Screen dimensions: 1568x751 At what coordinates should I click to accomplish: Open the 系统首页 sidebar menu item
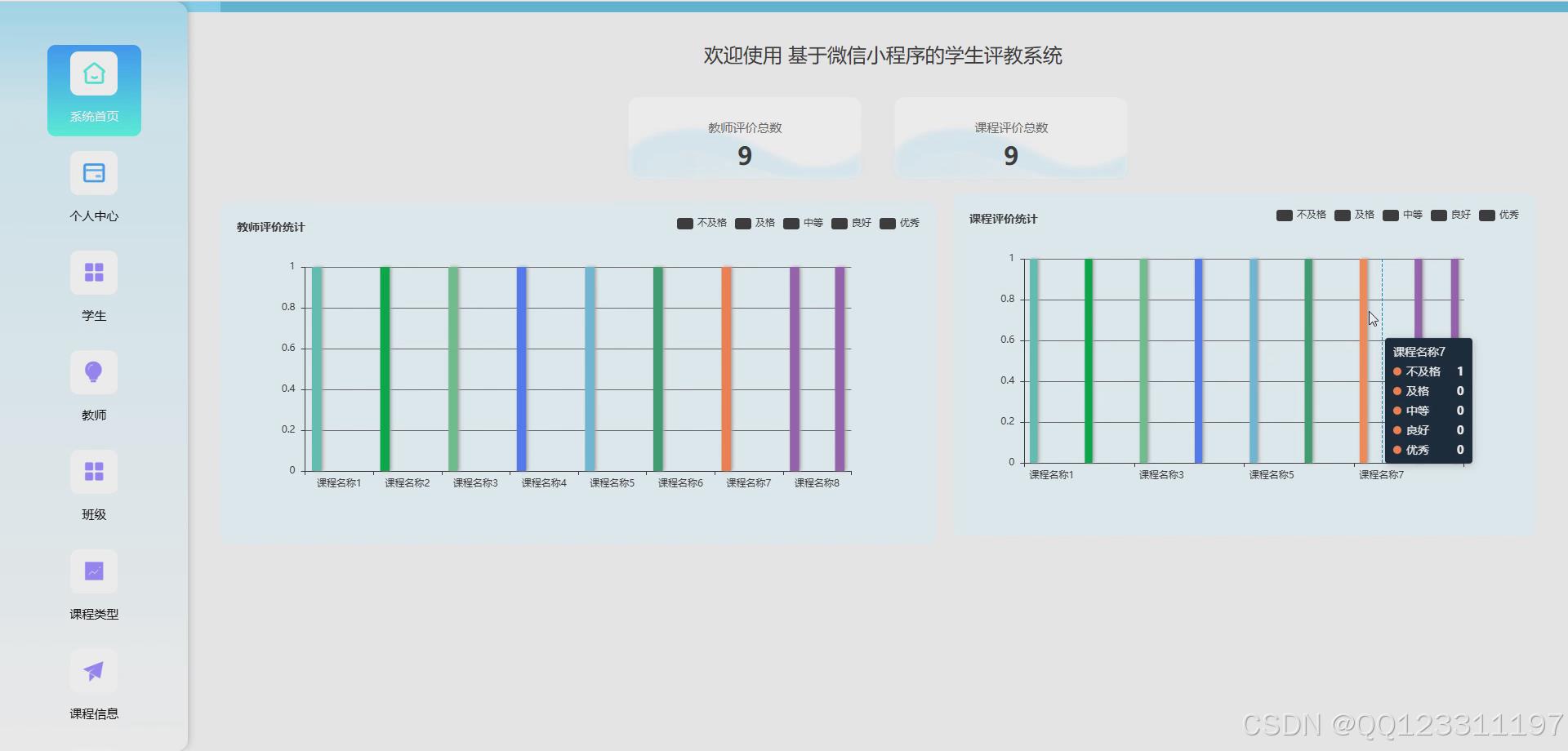(x=94, y=90)
